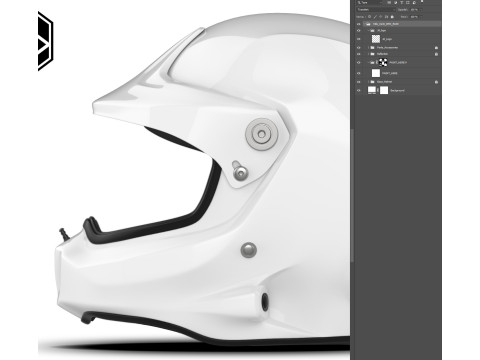Click the Reflection group lock icon
The height and width of the screenshot is (360, 480).
(x=436, y=54)
